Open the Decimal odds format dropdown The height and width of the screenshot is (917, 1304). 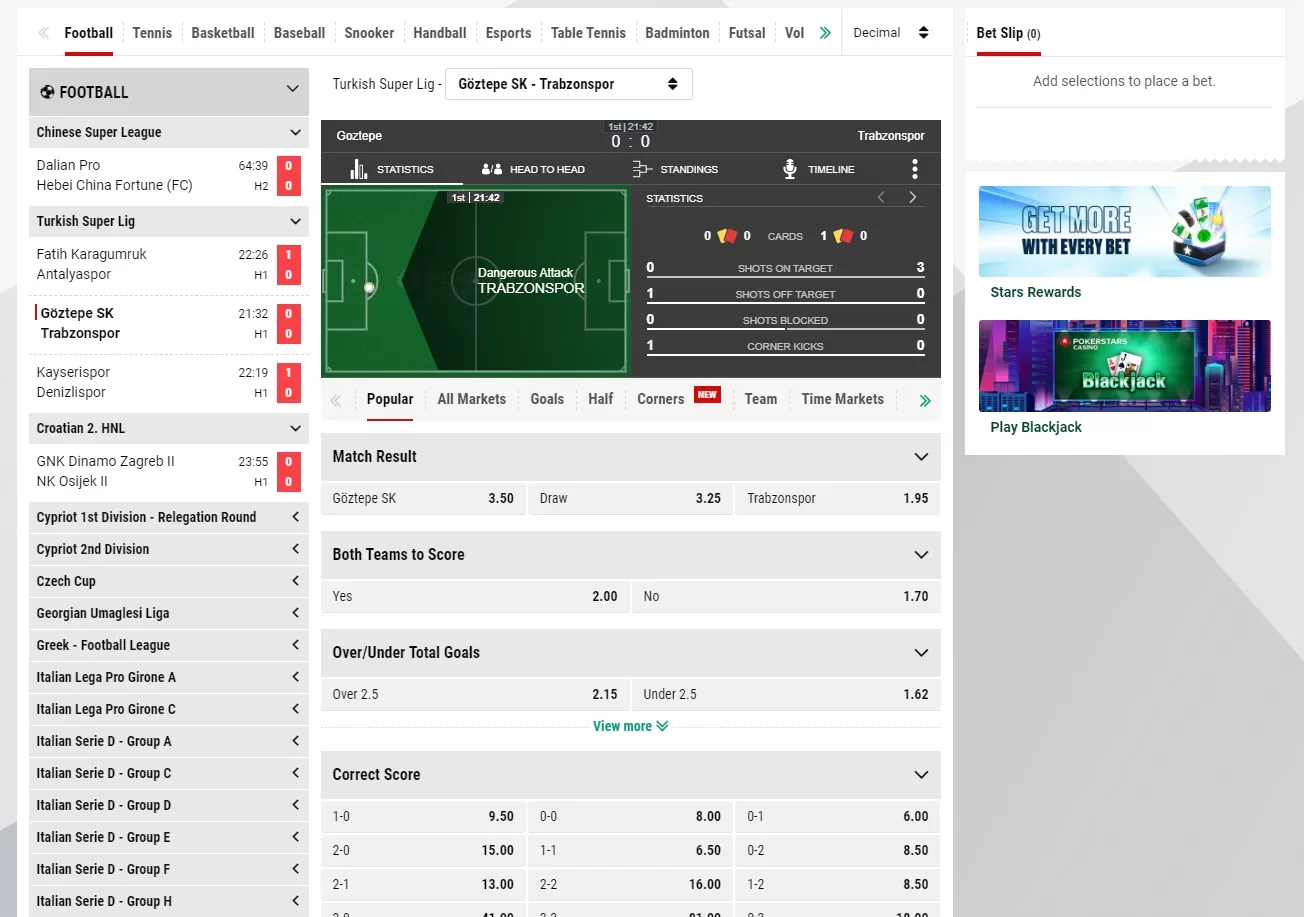[x=891, y=33]
